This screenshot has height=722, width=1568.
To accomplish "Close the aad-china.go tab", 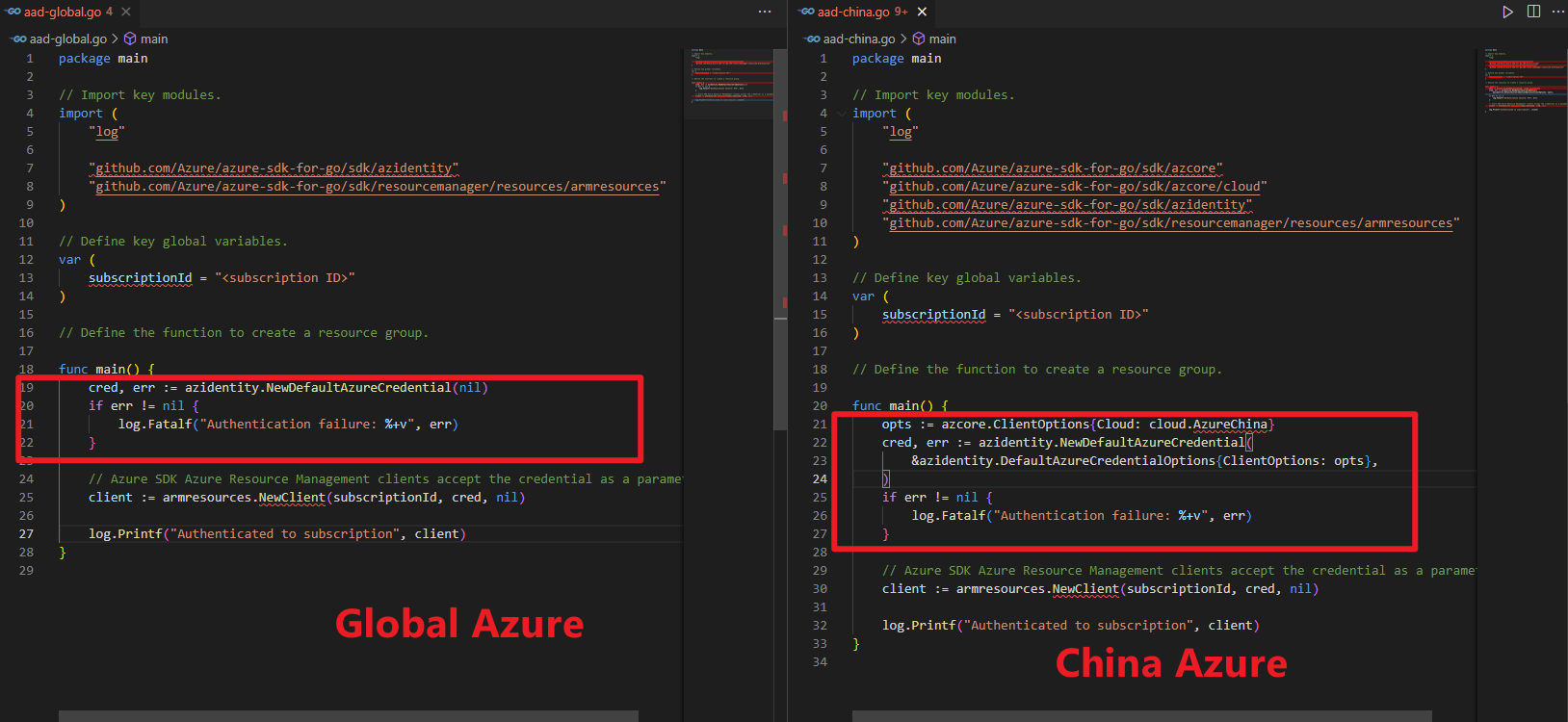I will click(922, 12).
